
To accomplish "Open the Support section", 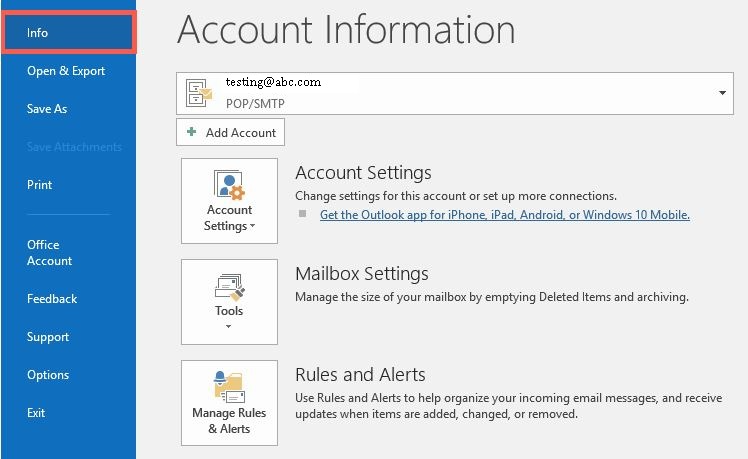I will (48, 337).
